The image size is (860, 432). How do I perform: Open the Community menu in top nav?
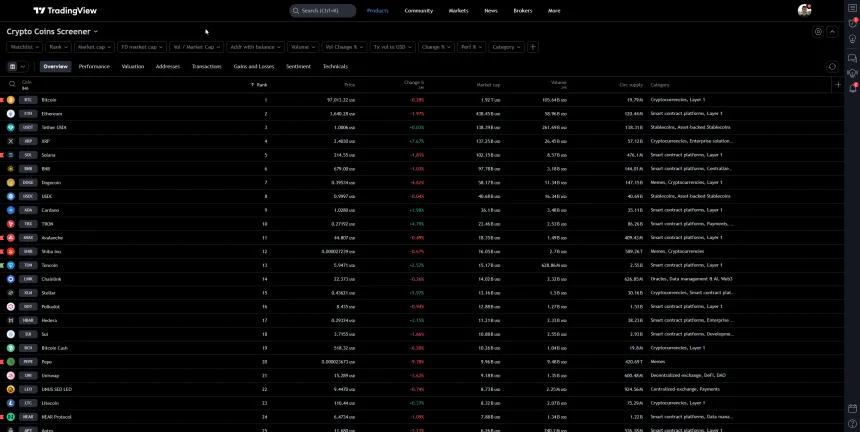tap(418, 10)
